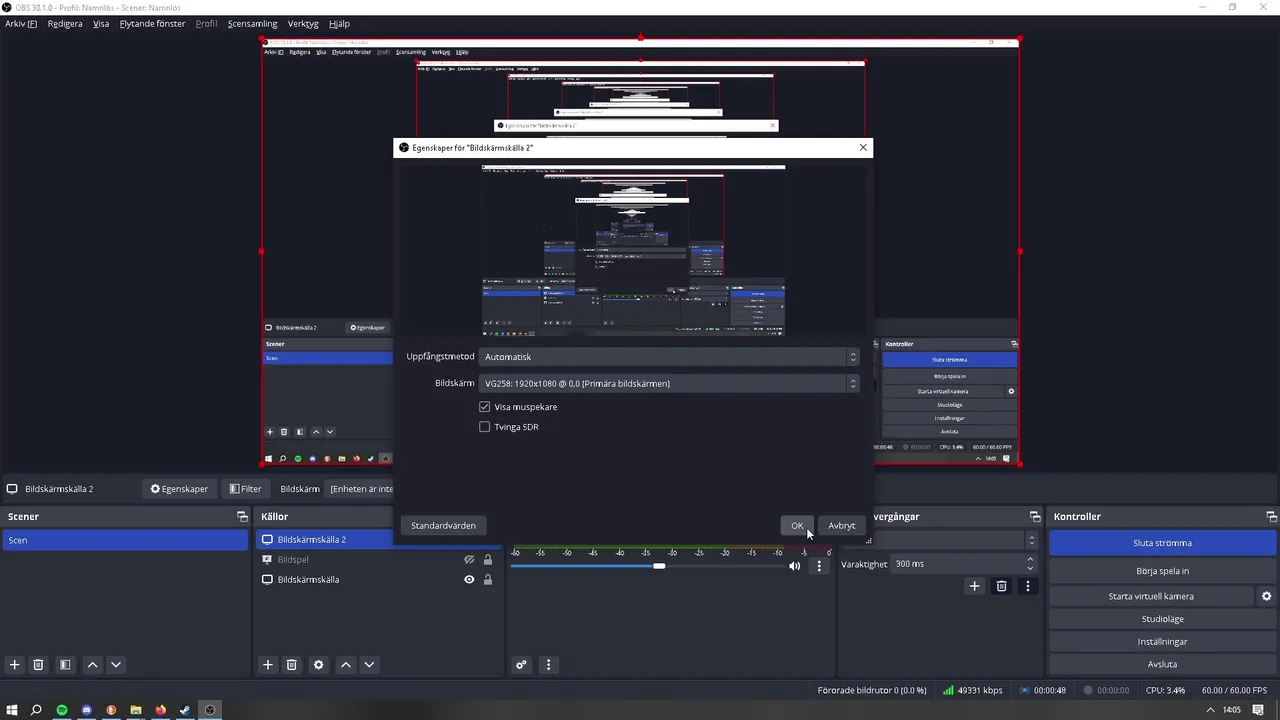The width and height of the screenshot is (1280, 720).
Task: Open Discord from the taskbar
Action: [x=87, y=710]
